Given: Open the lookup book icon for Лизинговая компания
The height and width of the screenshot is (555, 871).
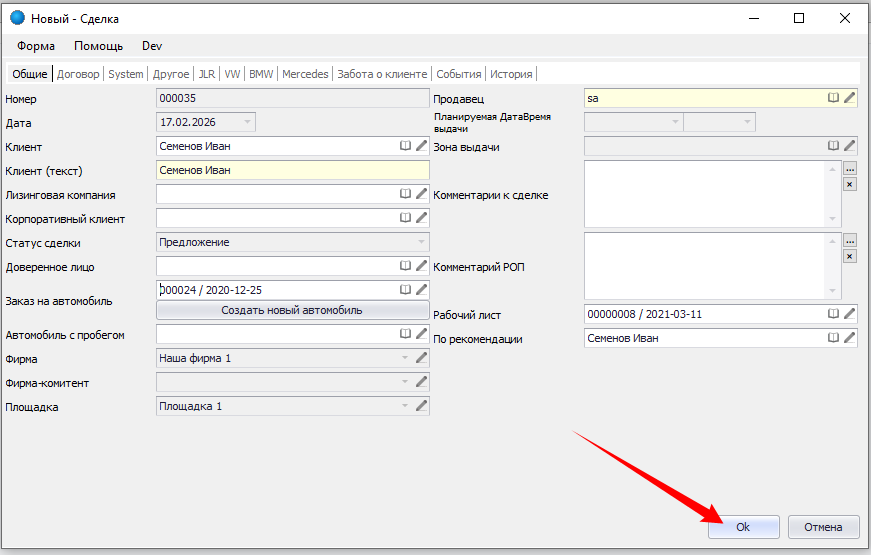Looking at the screenshot, I should coord(406,194).
